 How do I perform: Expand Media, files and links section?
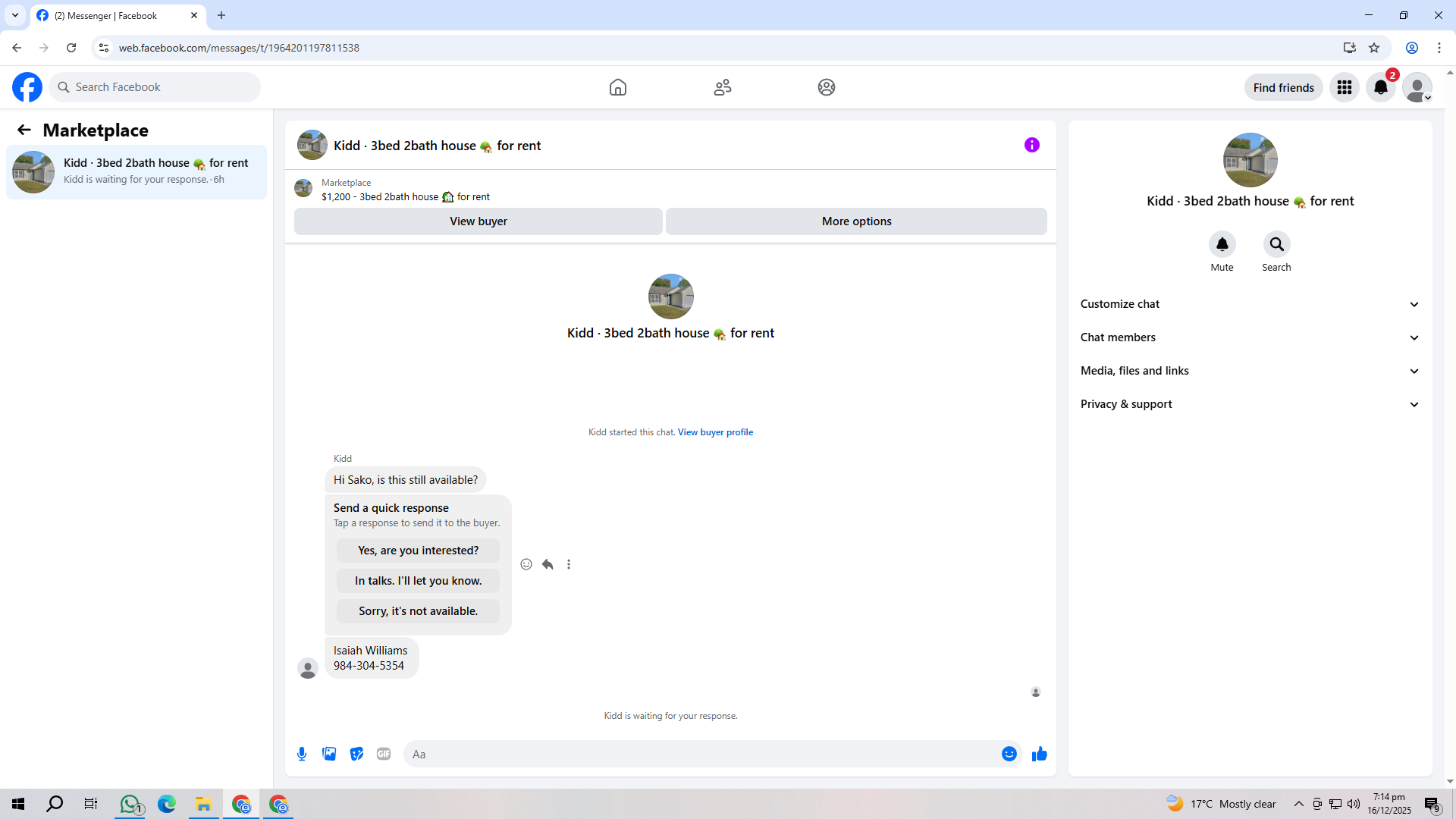point(1250,371)
